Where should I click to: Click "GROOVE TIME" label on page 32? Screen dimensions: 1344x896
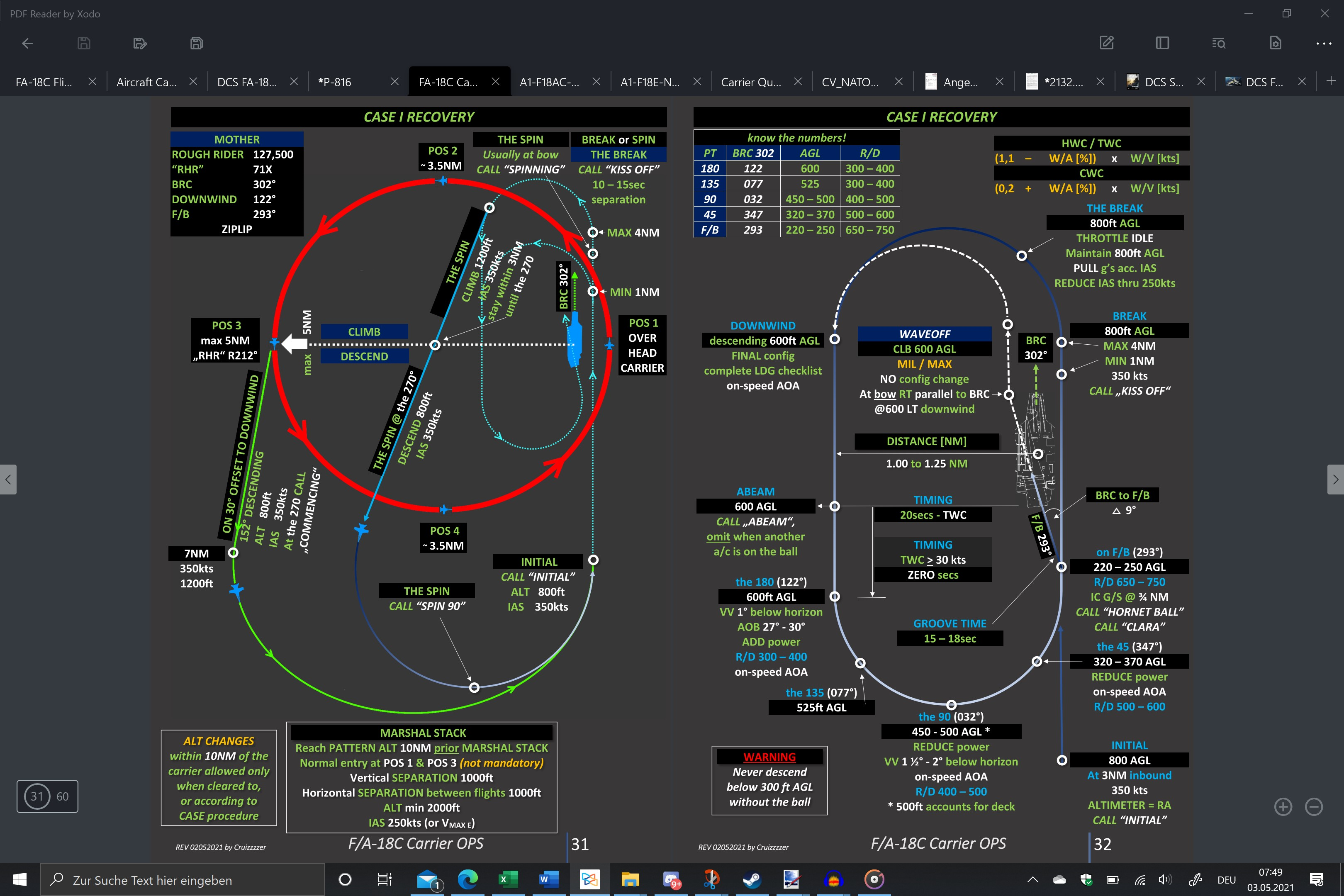(x=950, y=623)
